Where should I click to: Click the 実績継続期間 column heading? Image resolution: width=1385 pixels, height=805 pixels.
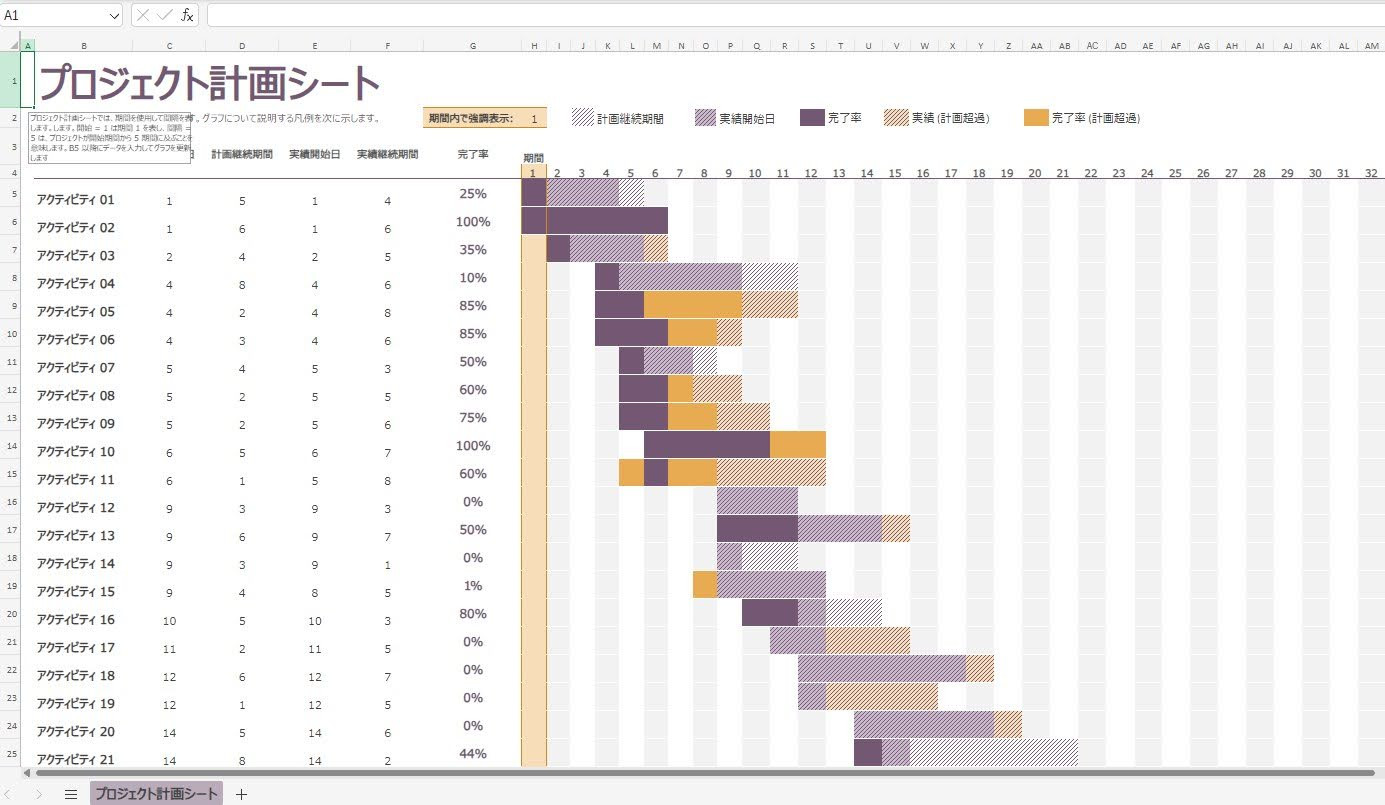click(x=387, y=155)
